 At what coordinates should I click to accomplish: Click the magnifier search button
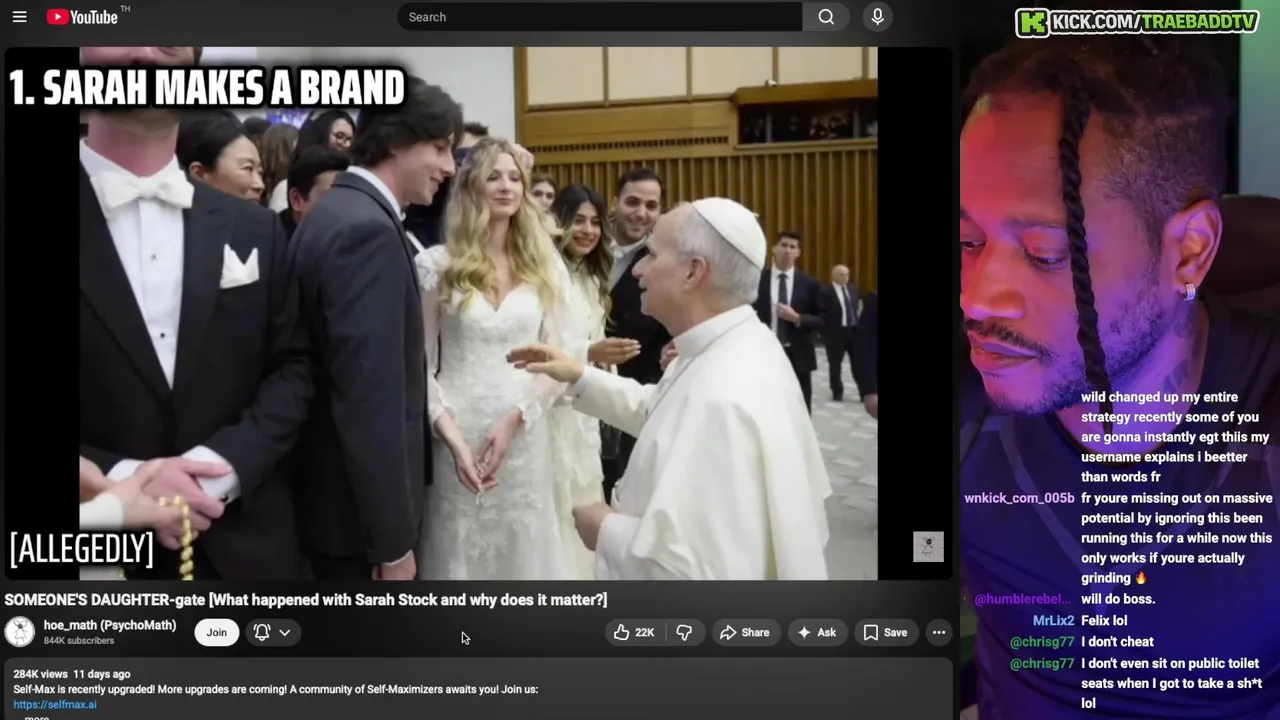(826, 17)
